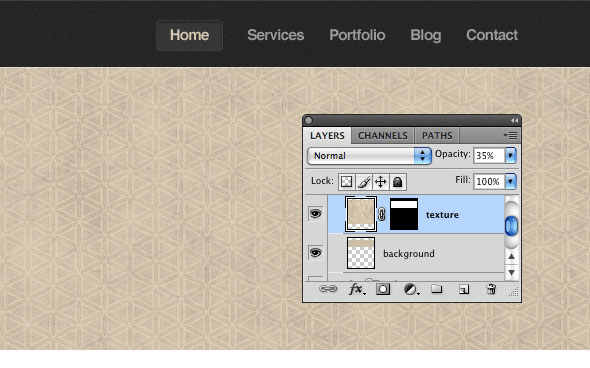
Task: Delete layer with the trash icon
Action: pos(491,289)
